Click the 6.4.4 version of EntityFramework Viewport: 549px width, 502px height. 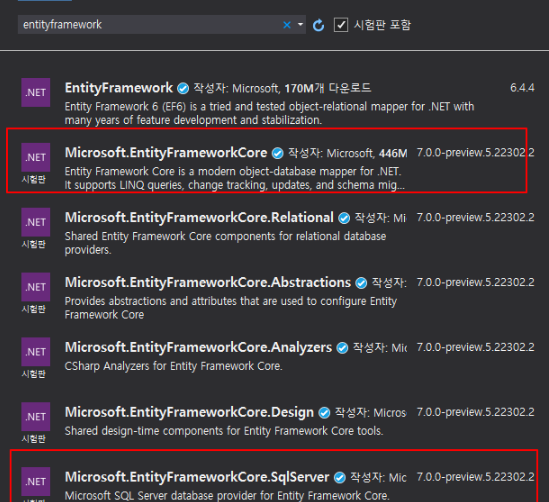(x=522, y=88)
